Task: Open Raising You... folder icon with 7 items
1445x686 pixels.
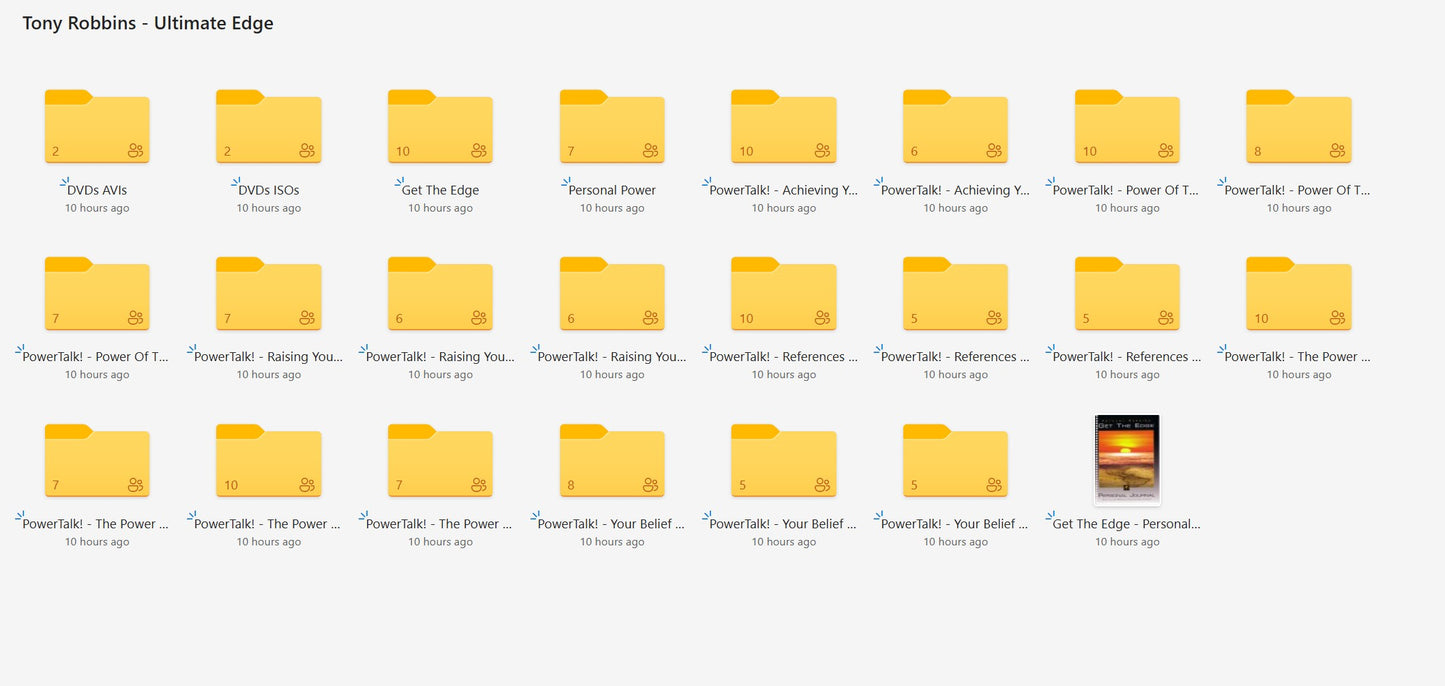Action: click(269, 293)
